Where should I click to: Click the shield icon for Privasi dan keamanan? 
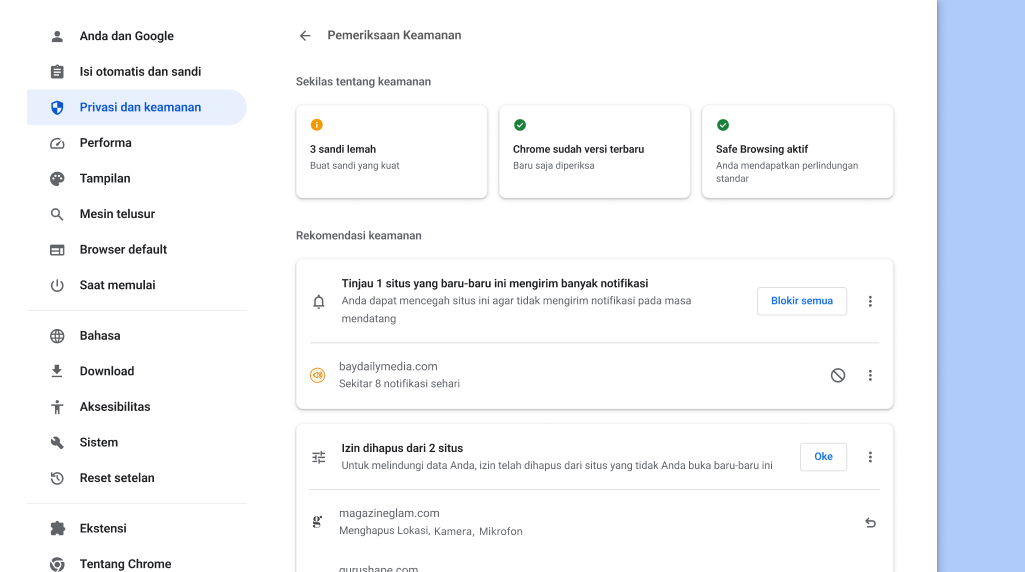pos(57,107)
